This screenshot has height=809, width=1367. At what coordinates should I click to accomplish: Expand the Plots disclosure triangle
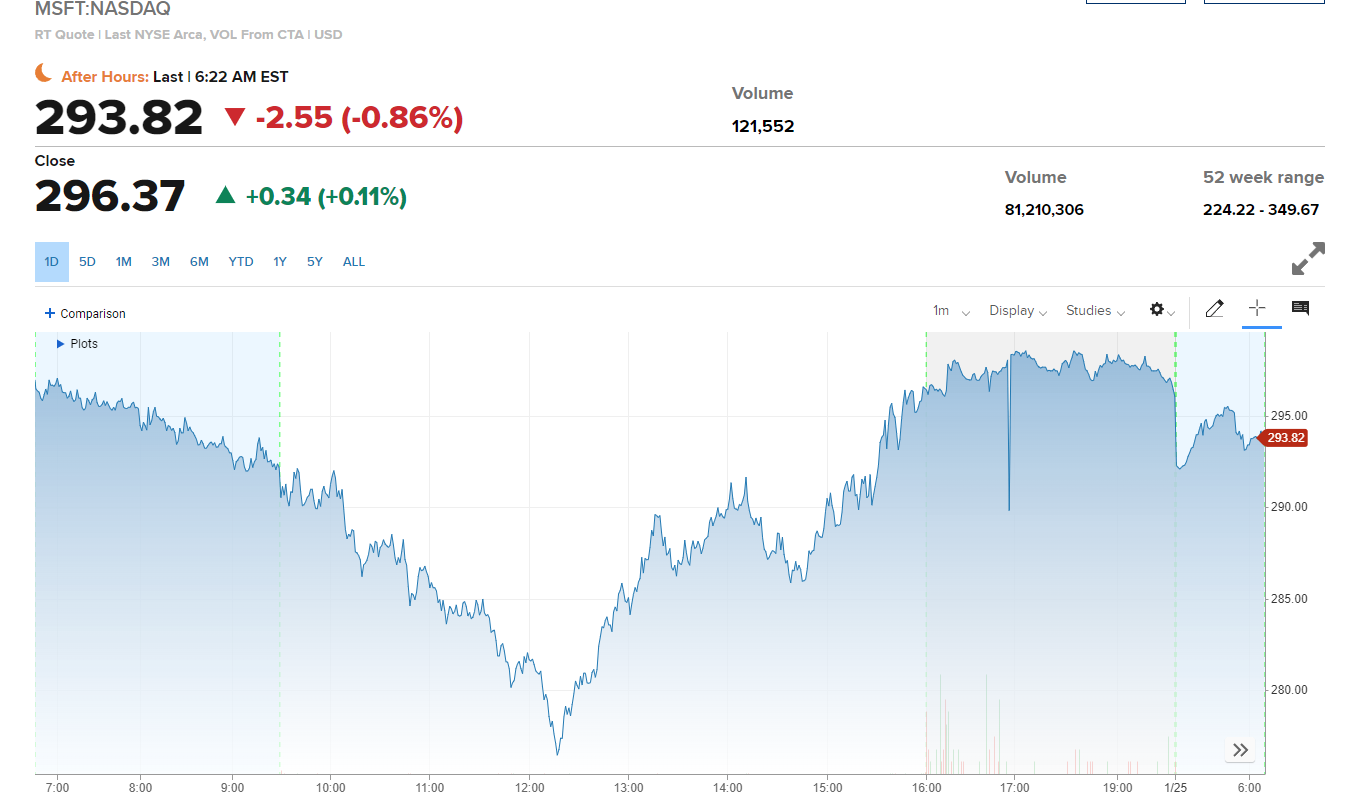(x=61, y=344)
